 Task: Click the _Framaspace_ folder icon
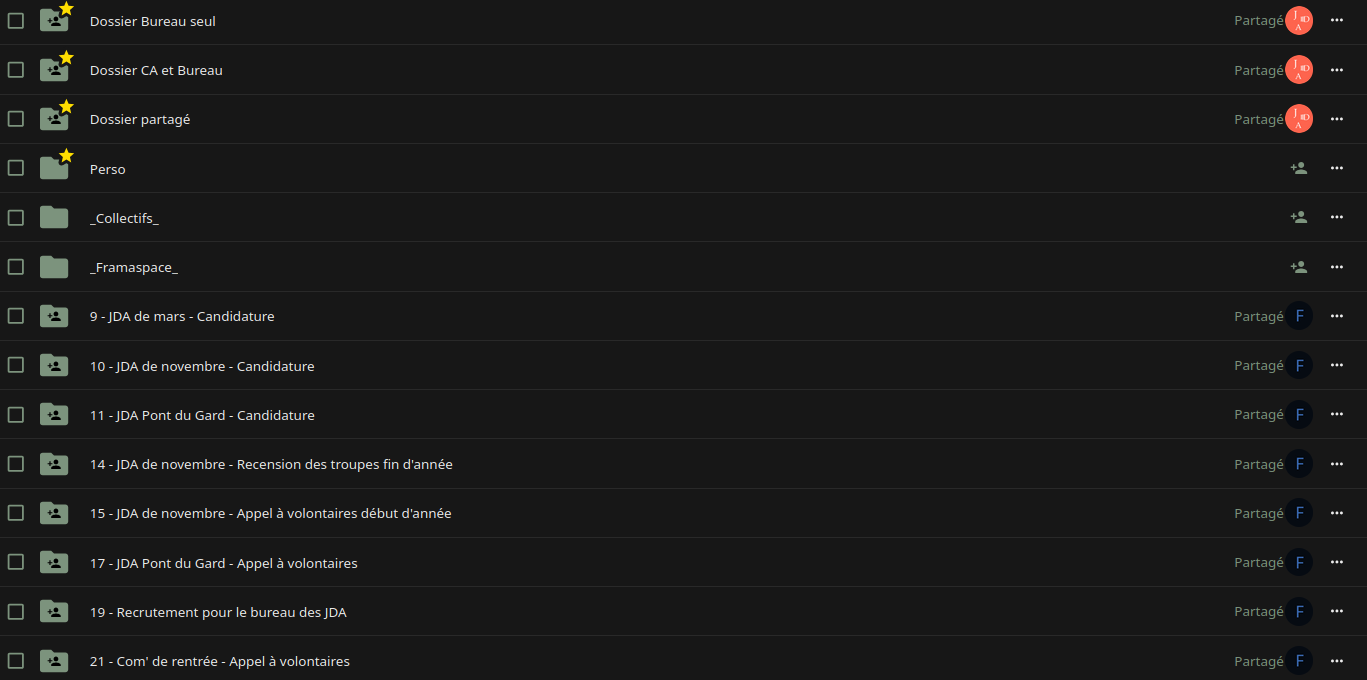point(54,267)
